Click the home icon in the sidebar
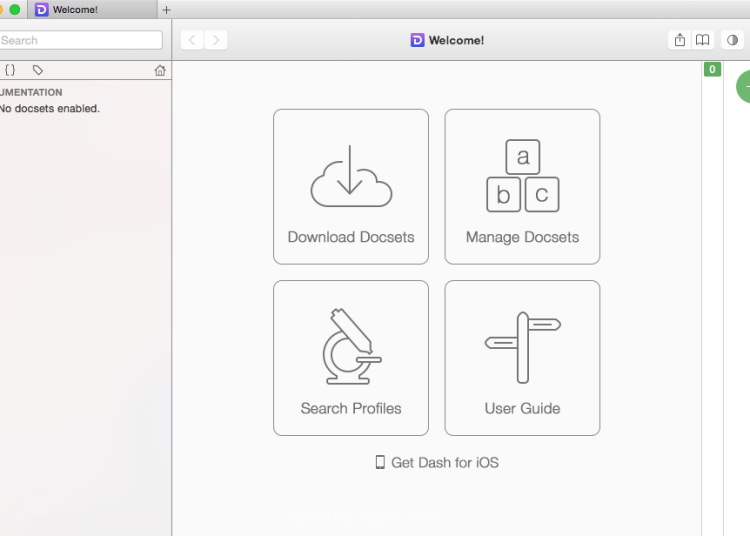This screenshot has height=536, width=750. pyautogui.click(x=160, y=71)
